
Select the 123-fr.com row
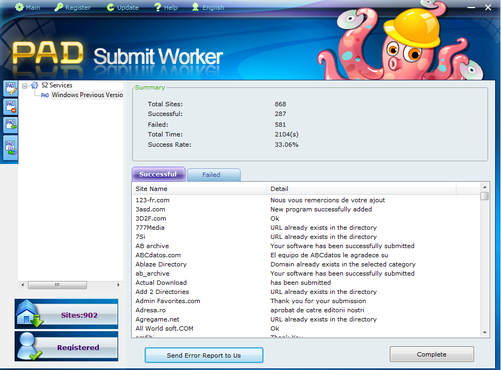click(x=306, y=200)
